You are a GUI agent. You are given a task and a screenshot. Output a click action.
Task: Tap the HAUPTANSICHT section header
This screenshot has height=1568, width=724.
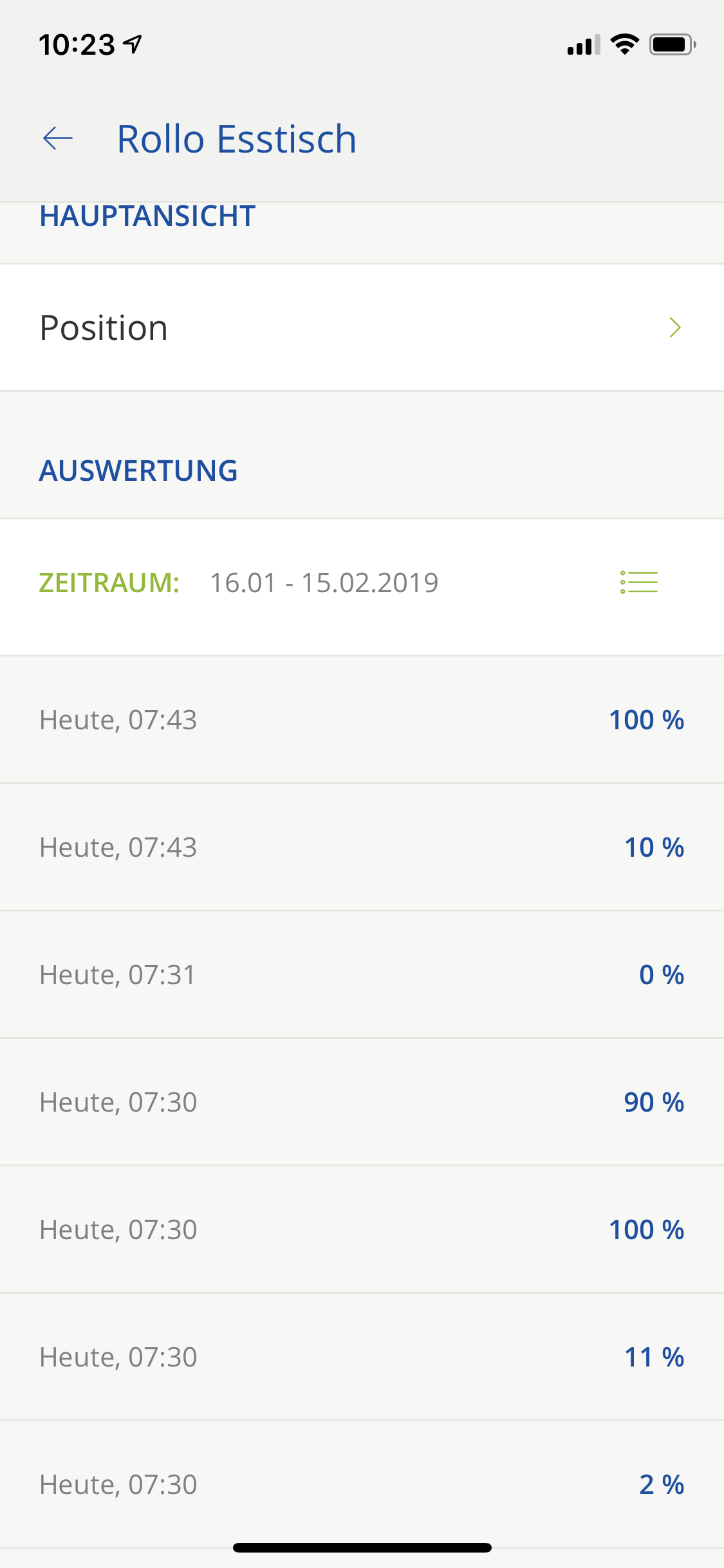coord(147,216)
